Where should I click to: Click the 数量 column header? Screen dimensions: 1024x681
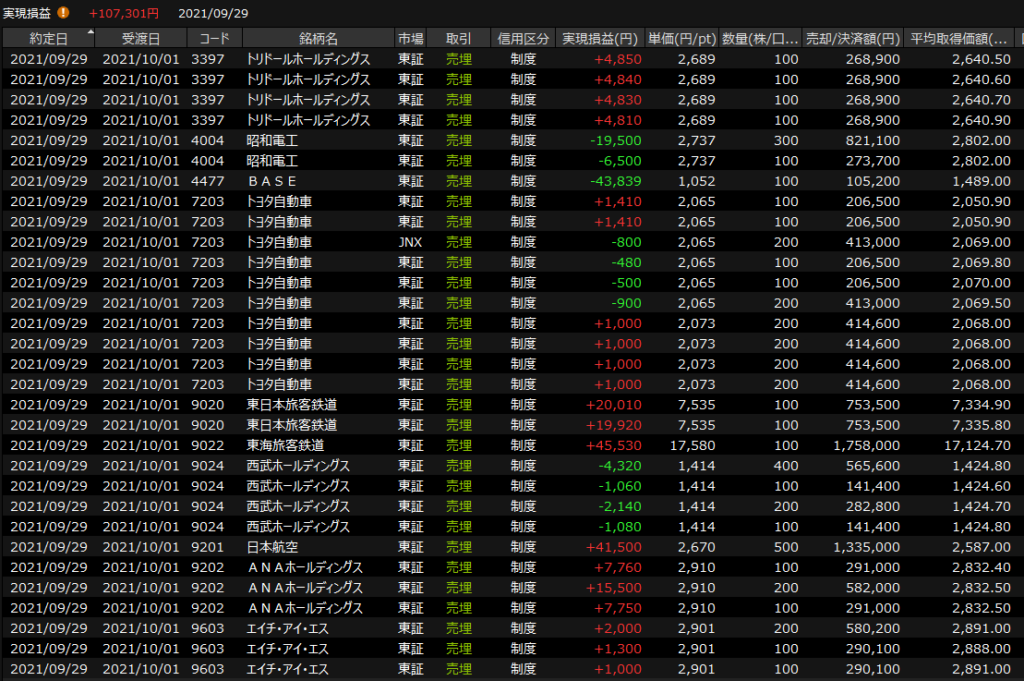761,39
